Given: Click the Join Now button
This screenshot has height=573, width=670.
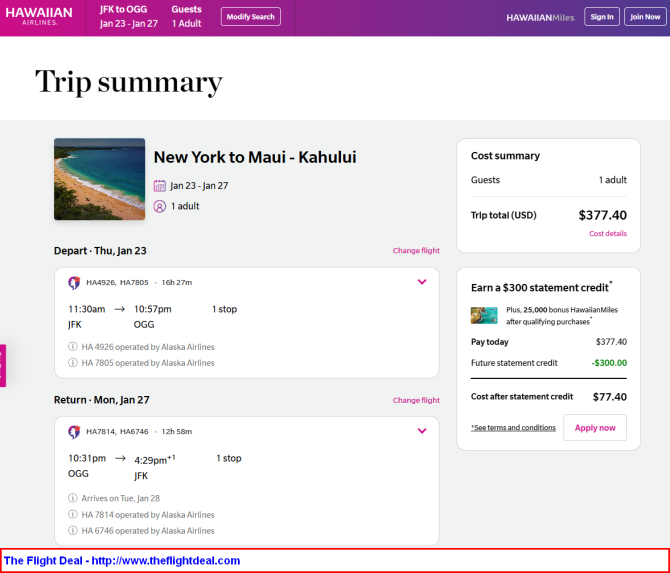Looking at the screenshot, I should pyautogui.click(x=645, y=17).
